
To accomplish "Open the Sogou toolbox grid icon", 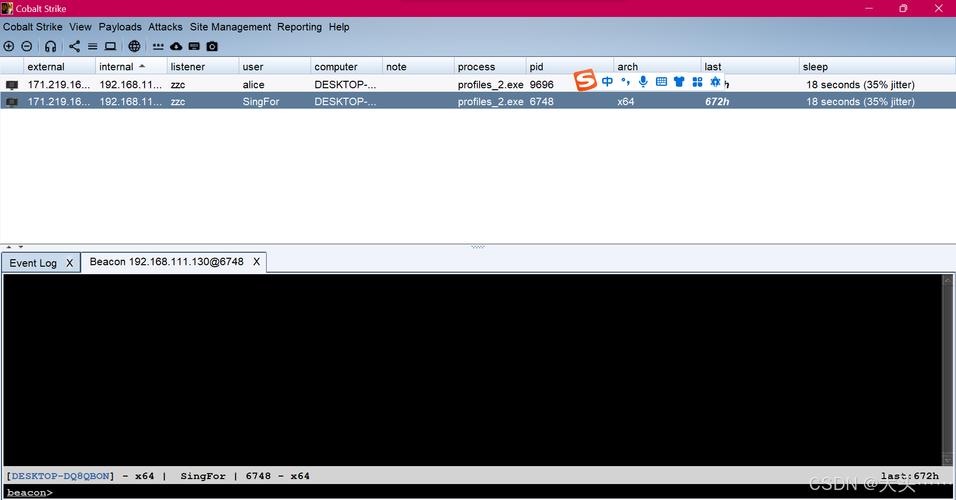I will click(x=697, y=82).
